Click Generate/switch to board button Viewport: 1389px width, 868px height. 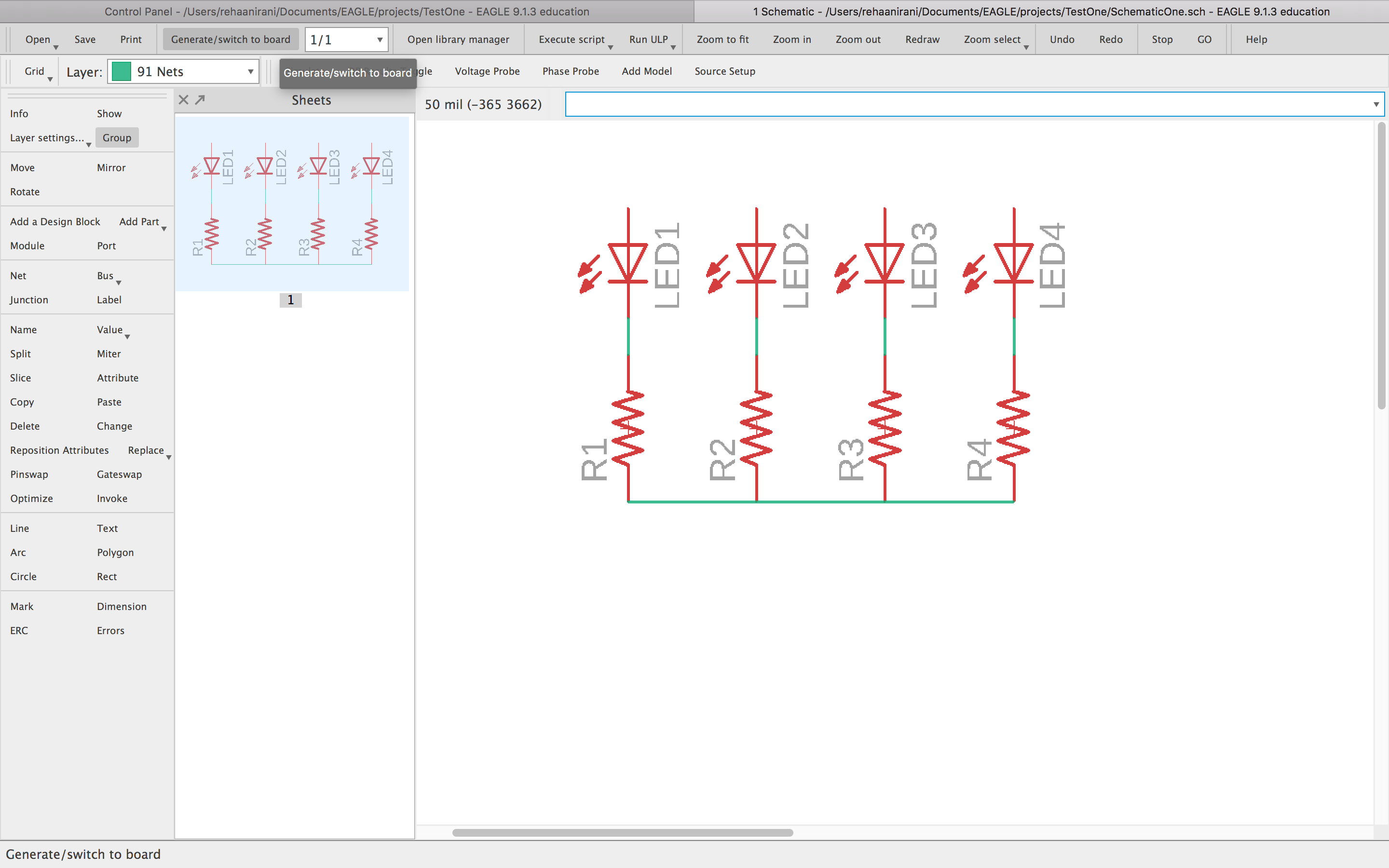(230, 39)
